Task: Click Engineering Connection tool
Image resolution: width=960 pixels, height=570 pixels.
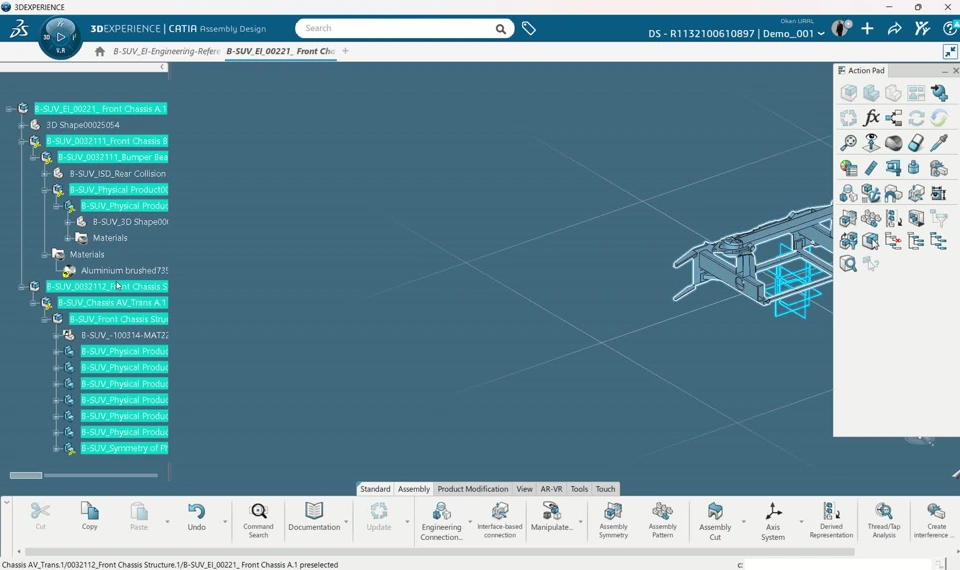Action: pos(441,521)
